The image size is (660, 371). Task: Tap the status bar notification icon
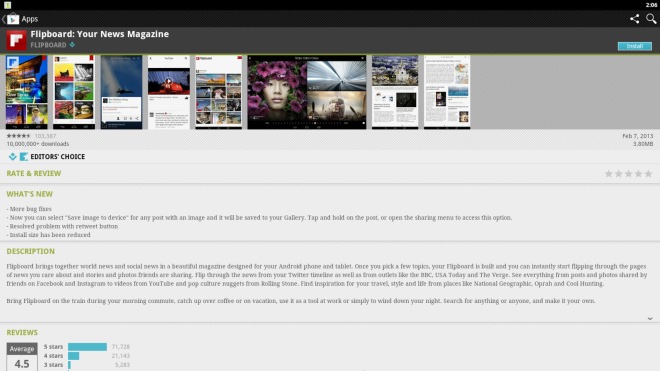pyautogui.click(x=8, y=5)
